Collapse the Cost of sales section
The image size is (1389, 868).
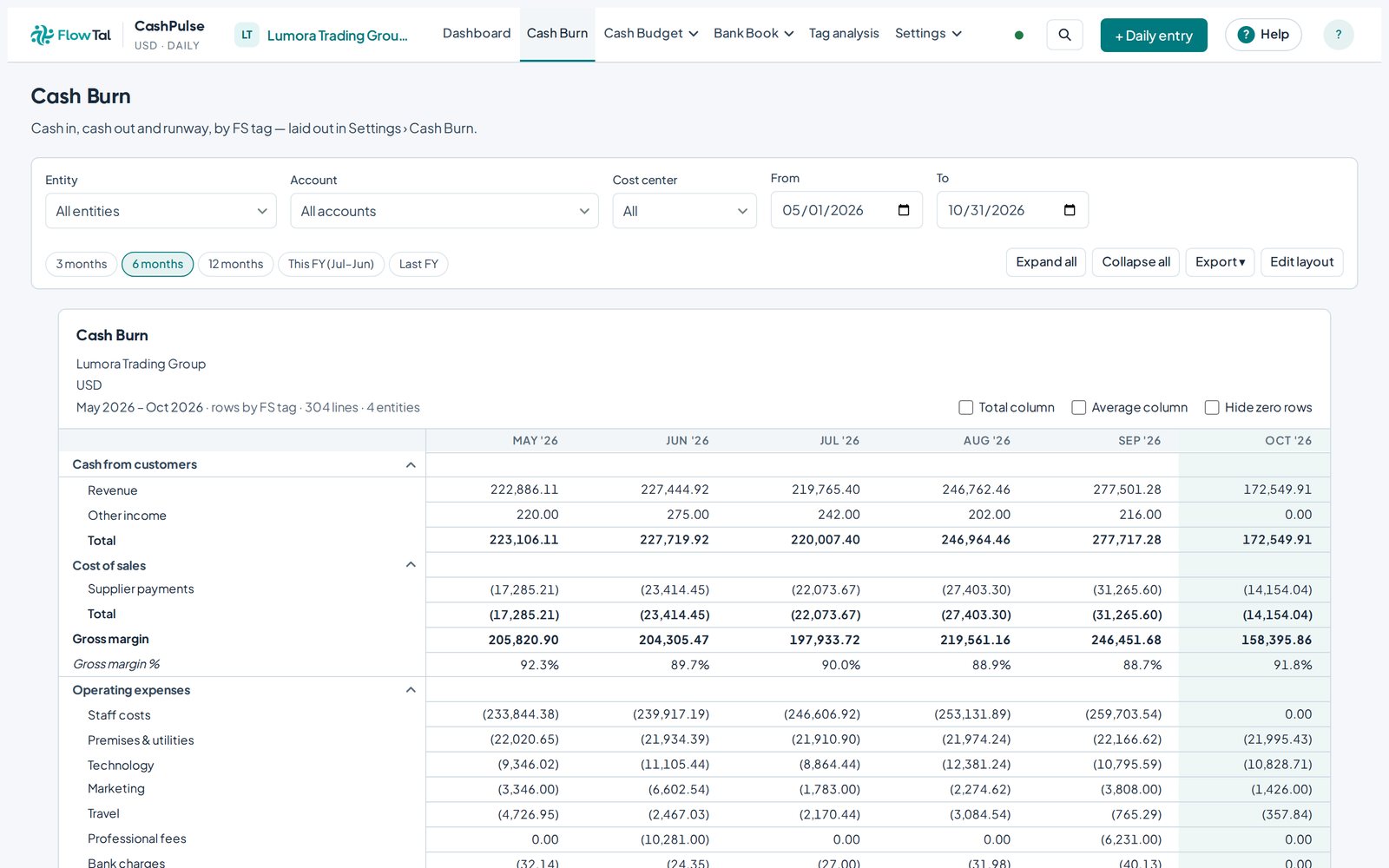tap(411, 565)
